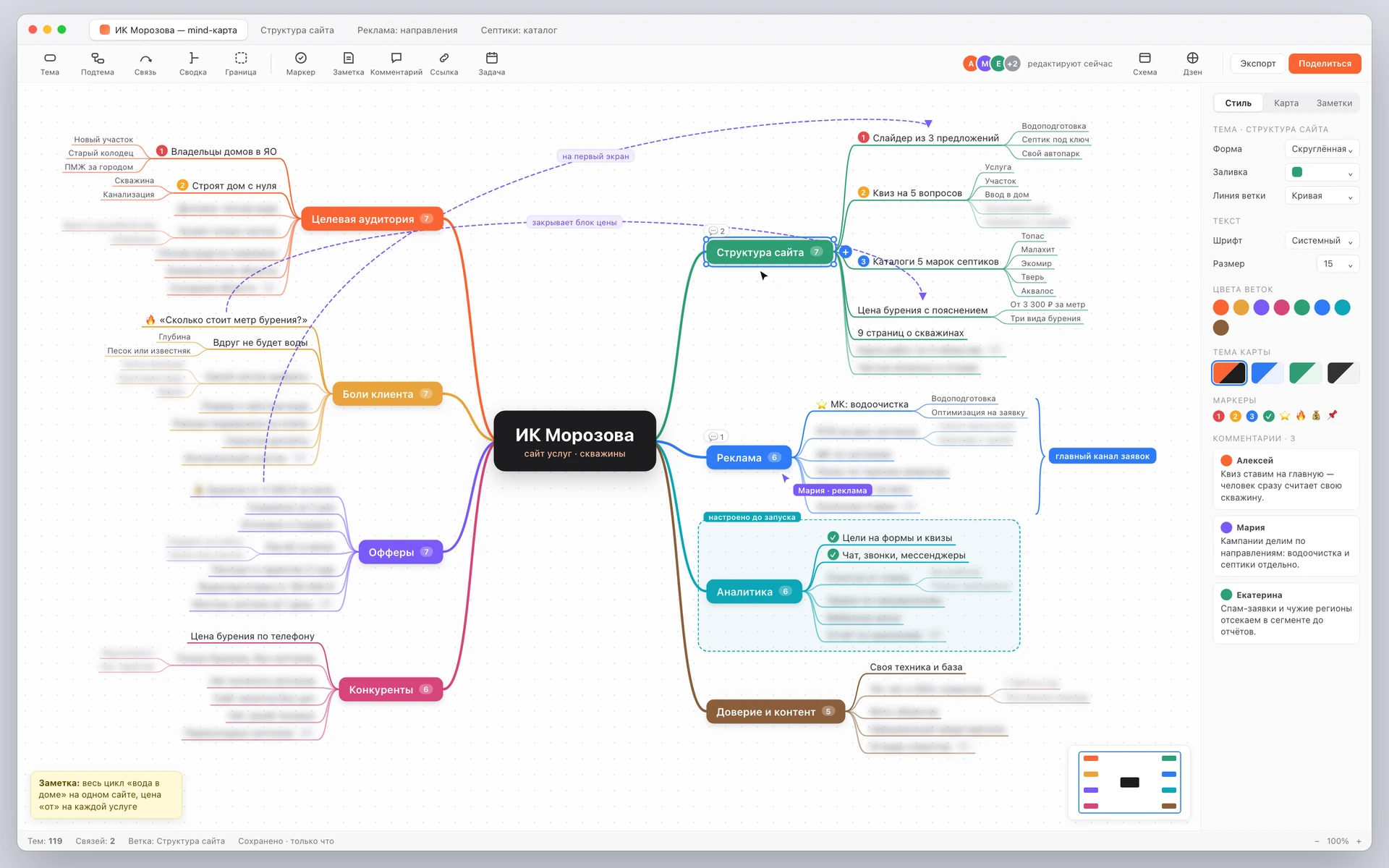Toggle checkmark on Цели на формы и квизы
Viewport: 1389px width, 868px height.
[833, 537]
